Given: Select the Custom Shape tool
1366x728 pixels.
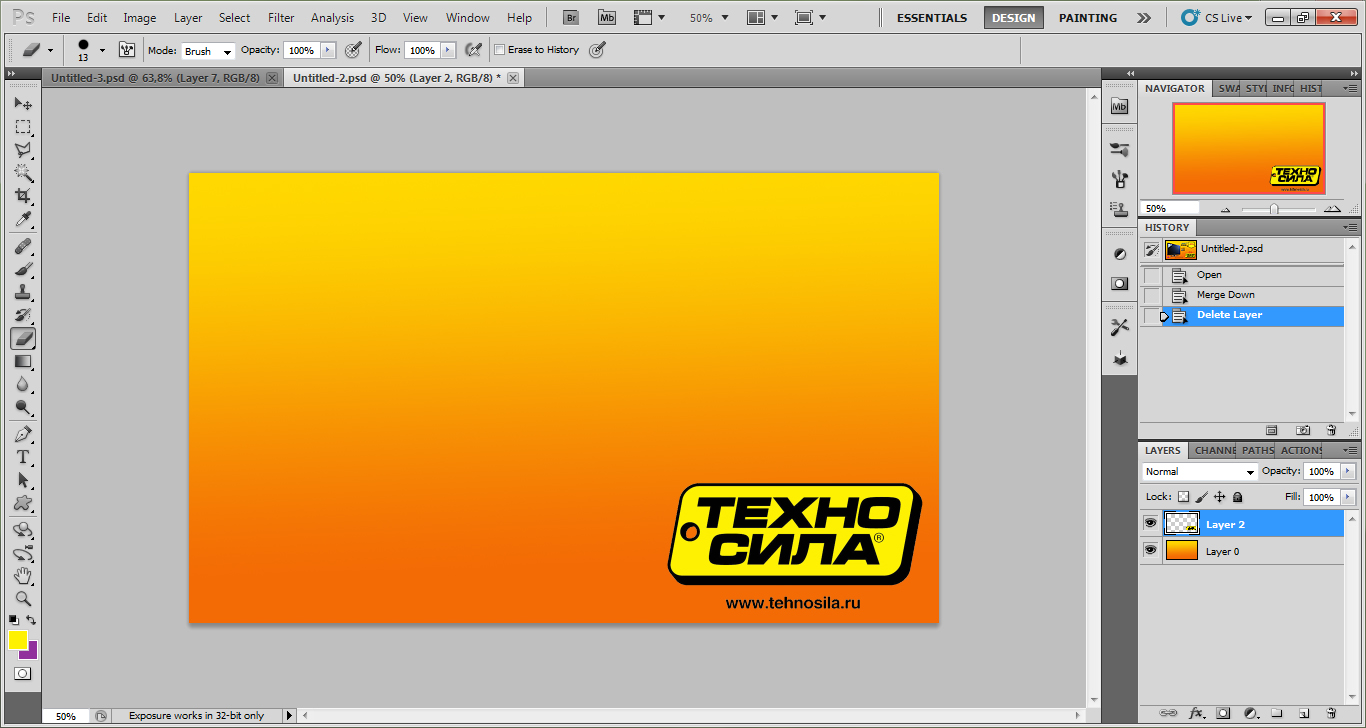Looking at the screenshot, I should pyautogui.click(x=22, y=503).
